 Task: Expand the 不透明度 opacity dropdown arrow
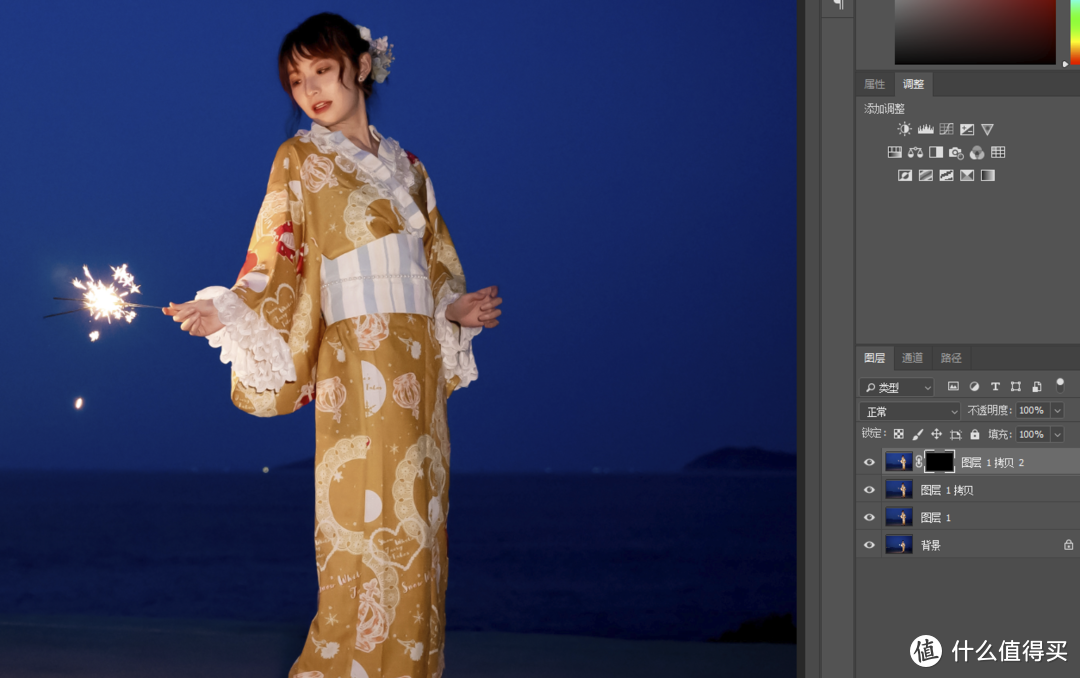tap(1057, 411)
